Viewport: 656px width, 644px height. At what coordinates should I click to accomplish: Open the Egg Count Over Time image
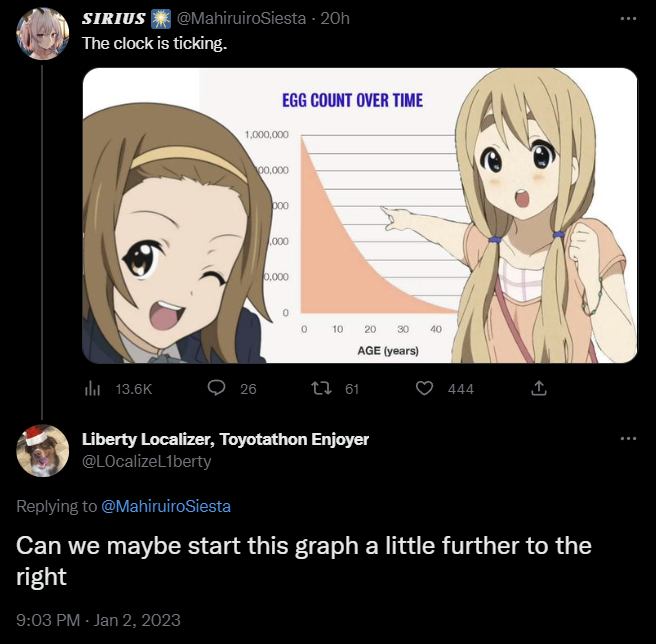(x=360, y=215)
